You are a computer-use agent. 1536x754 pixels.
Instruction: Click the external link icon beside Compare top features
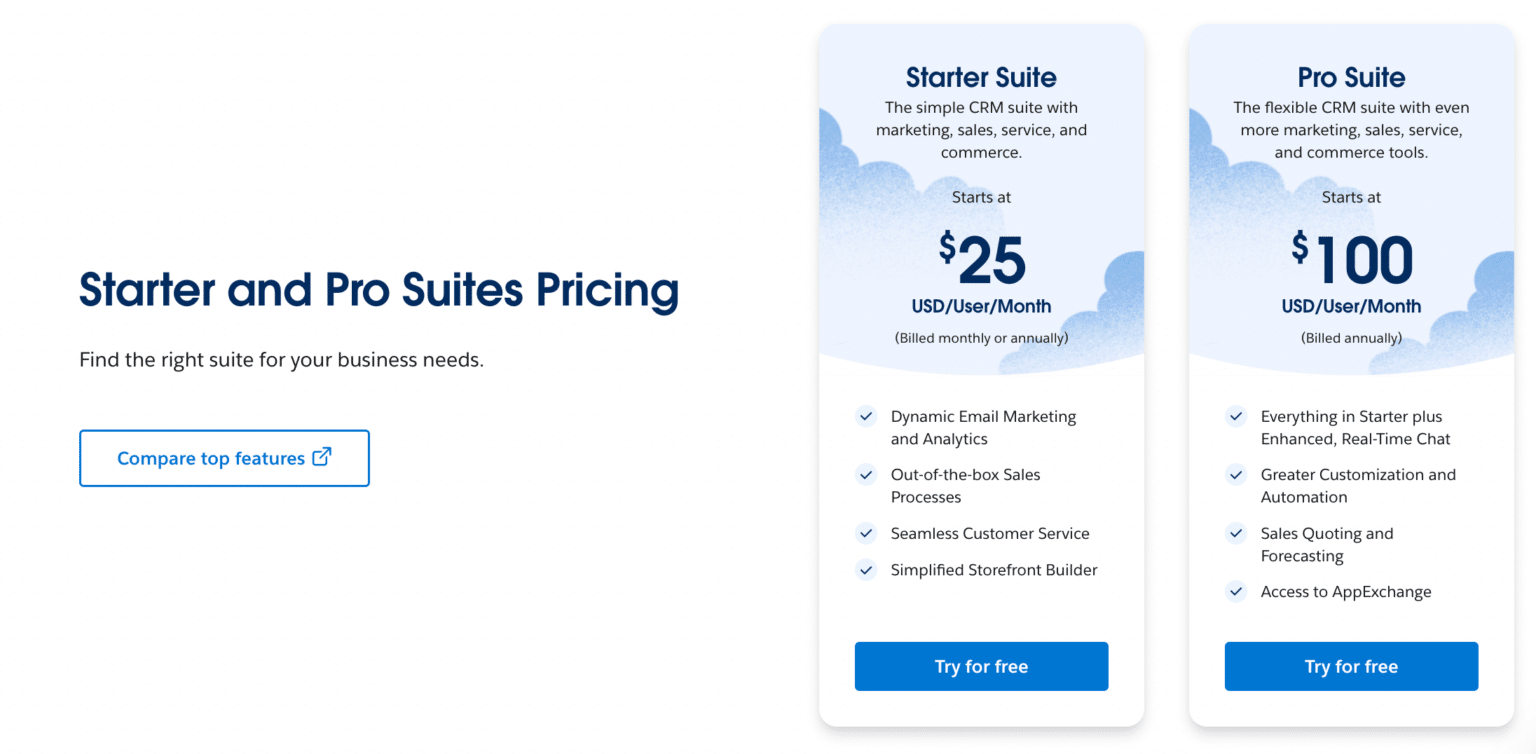[x=322, y=457]
